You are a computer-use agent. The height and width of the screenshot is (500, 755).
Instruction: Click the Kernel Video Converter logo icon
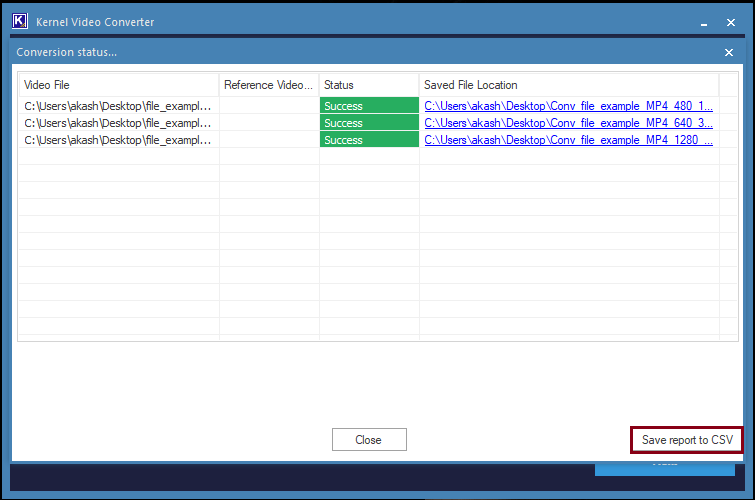(x=20, y=22)
